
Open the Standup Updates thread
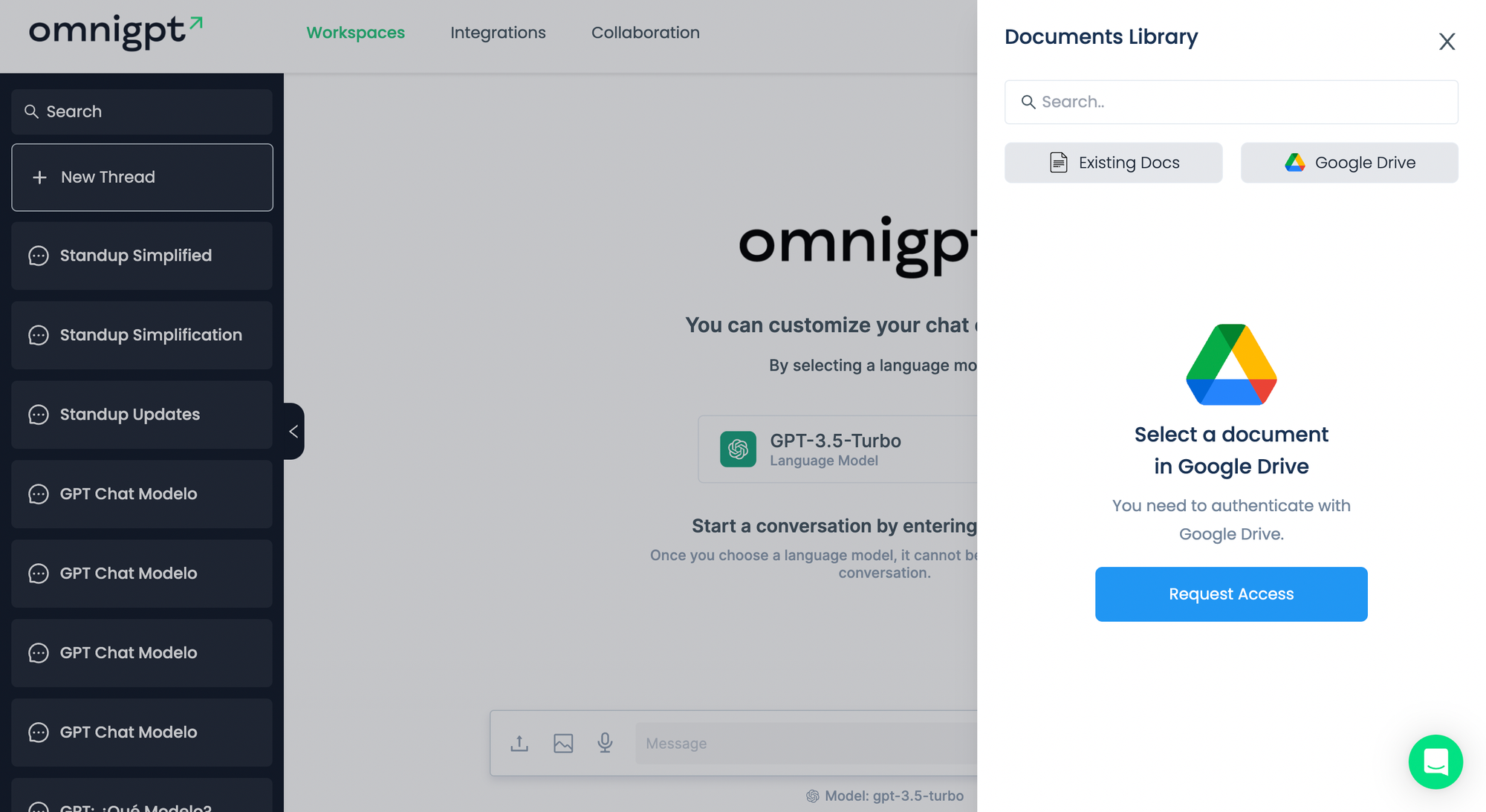pyautogui.click(x=142, y=415)
